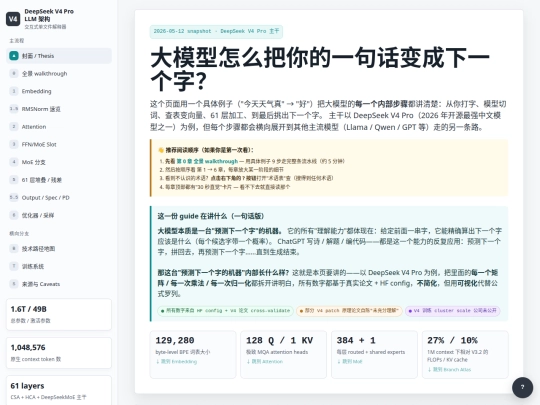Go to 全景 walkthrough in sidebar
Screen dimensions: 540x405
pyautogui.click(x=59, y=73)
